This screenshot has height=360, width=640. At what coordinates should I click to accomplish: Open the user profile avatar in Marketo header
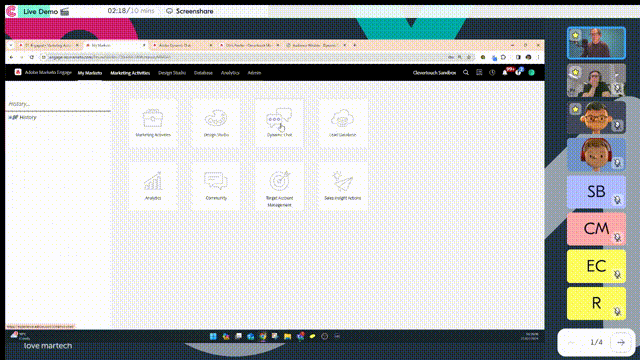[531, 73]
